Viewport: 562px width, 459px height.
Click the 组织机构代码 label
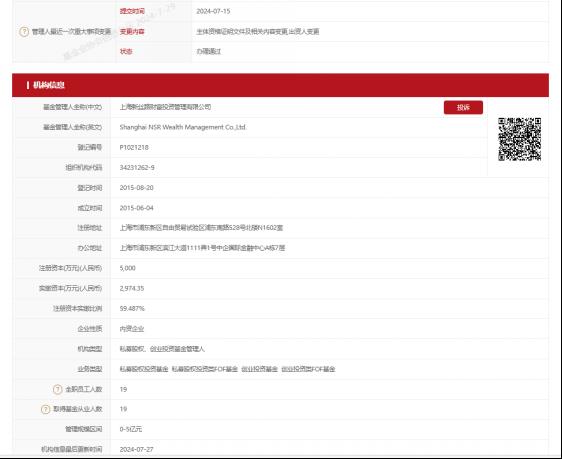(x=84, y=167)
